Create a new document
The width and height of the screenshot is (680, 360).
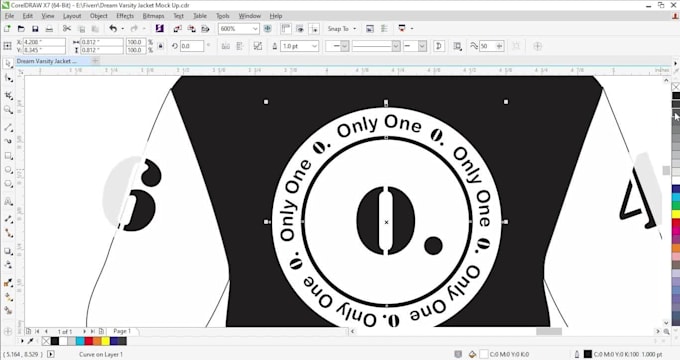[7, 29]
